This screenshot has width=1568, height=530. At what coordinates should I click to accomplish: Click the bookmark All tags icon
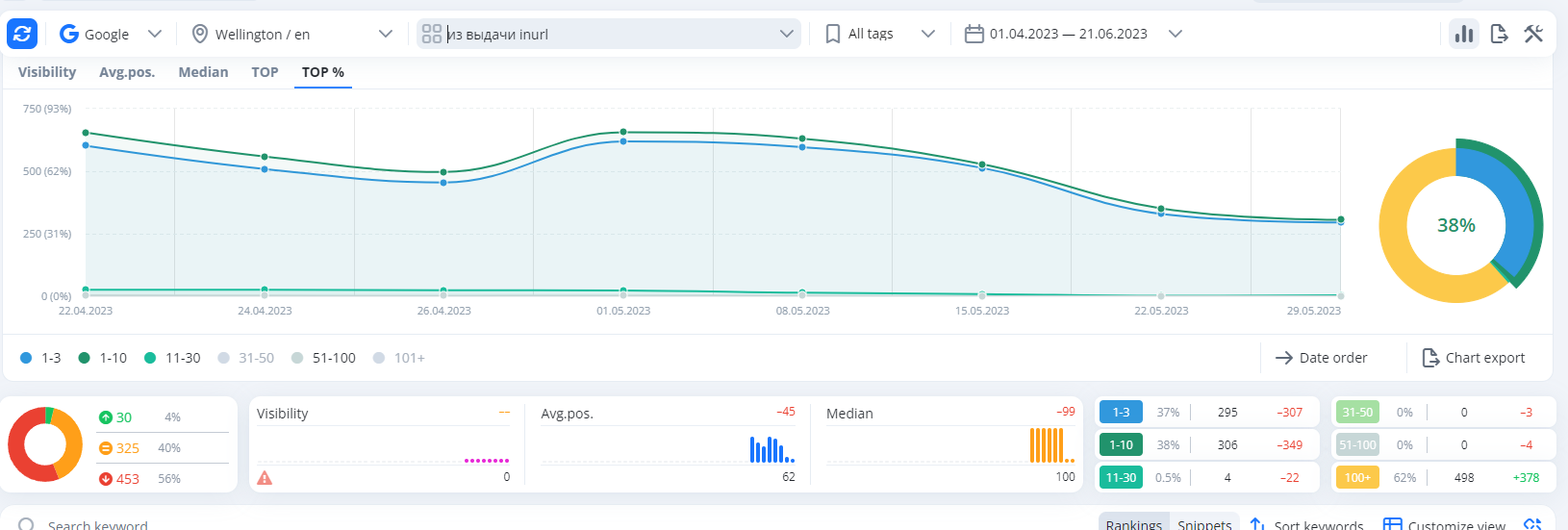[x=833, y=35]
